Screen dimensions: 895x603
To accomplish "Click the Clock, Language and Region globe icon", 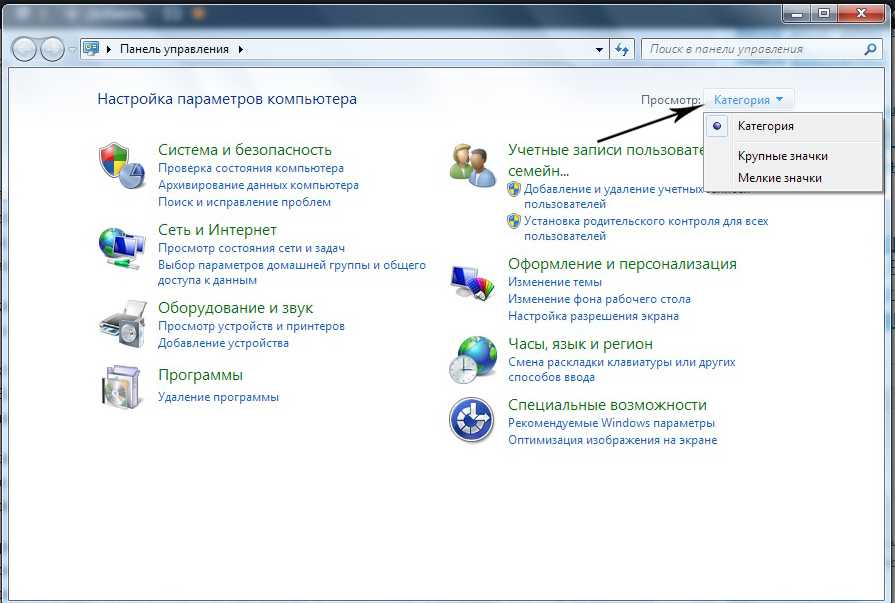I will 472,358.
